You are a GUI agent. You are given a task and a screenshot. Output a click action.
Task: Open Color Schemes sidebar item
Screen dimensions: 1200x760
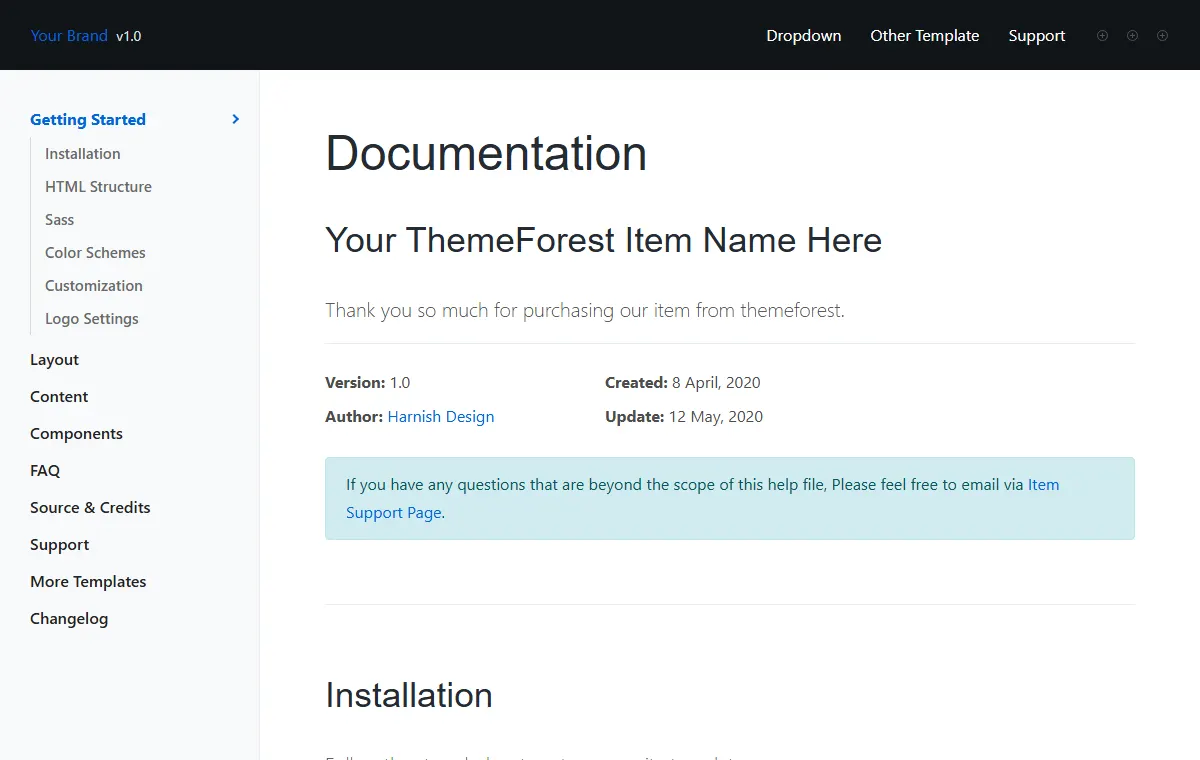(95, 252)
